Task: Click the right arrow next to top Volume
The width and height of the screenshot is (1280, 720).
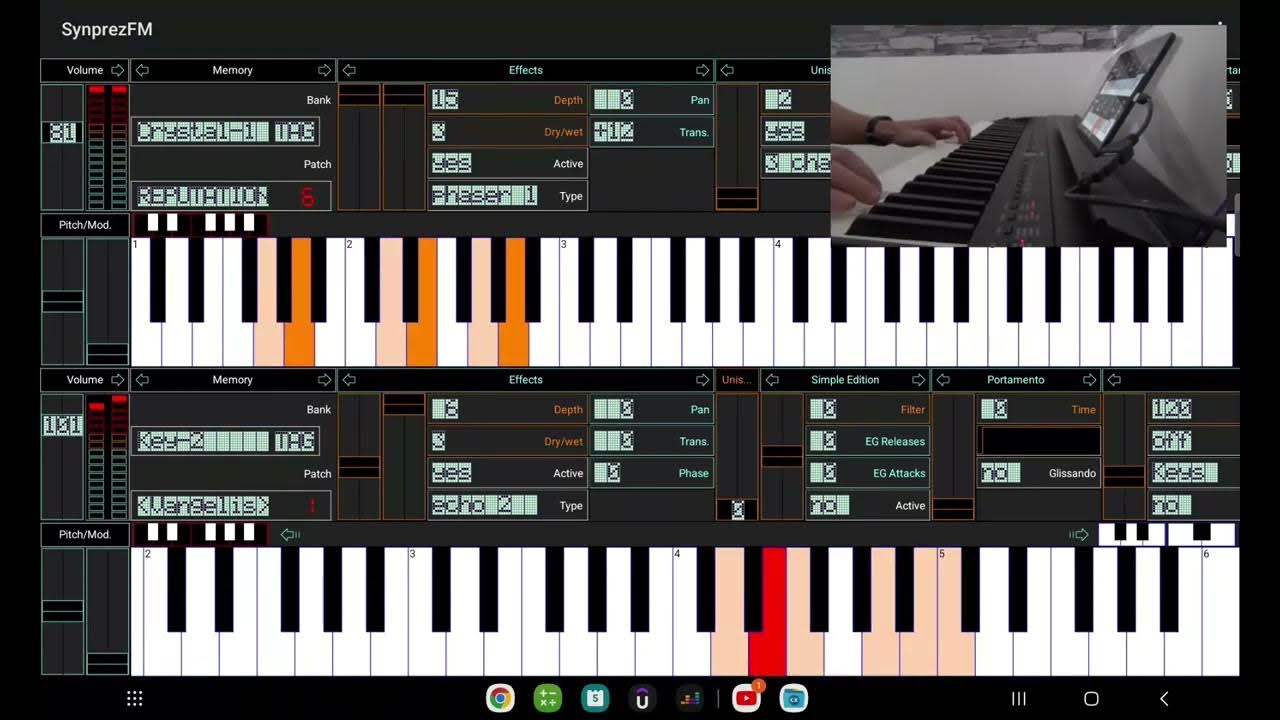Action: (117, 70)
